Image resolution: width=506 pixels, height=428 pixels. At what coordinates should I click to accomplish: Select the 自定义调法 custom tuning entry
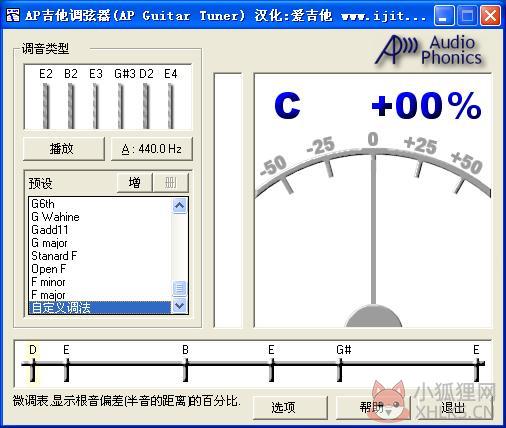pos(100,308)
